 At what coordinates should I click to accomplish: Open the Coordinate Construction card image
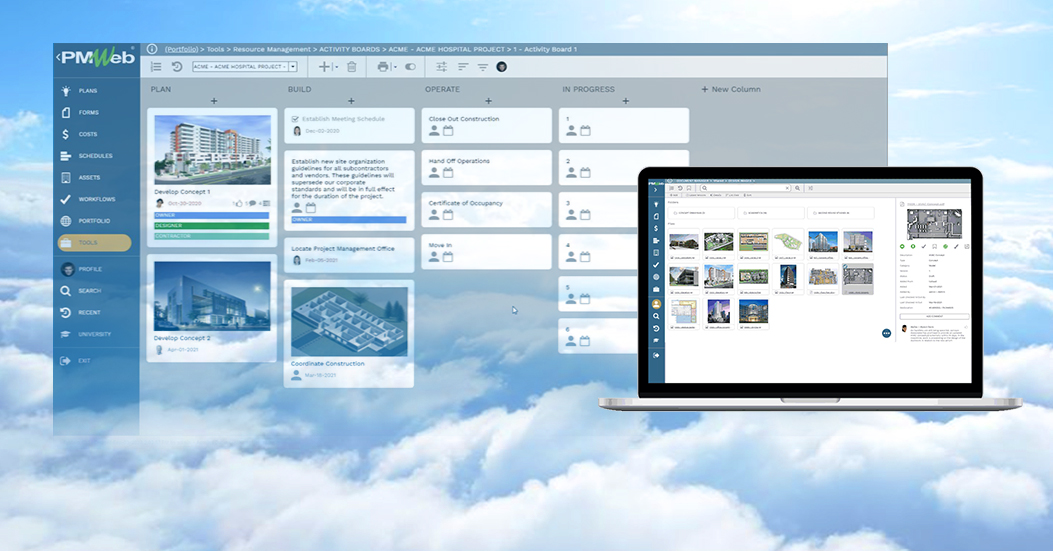(350, 321)
